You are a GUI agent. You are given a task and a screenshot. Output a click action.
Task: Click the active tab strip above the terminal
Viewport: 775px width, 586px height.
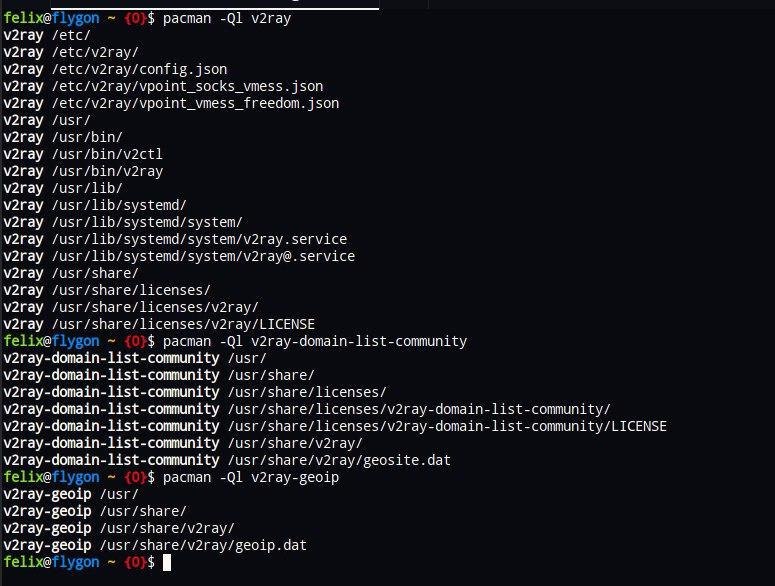click(x=215, y=4)
